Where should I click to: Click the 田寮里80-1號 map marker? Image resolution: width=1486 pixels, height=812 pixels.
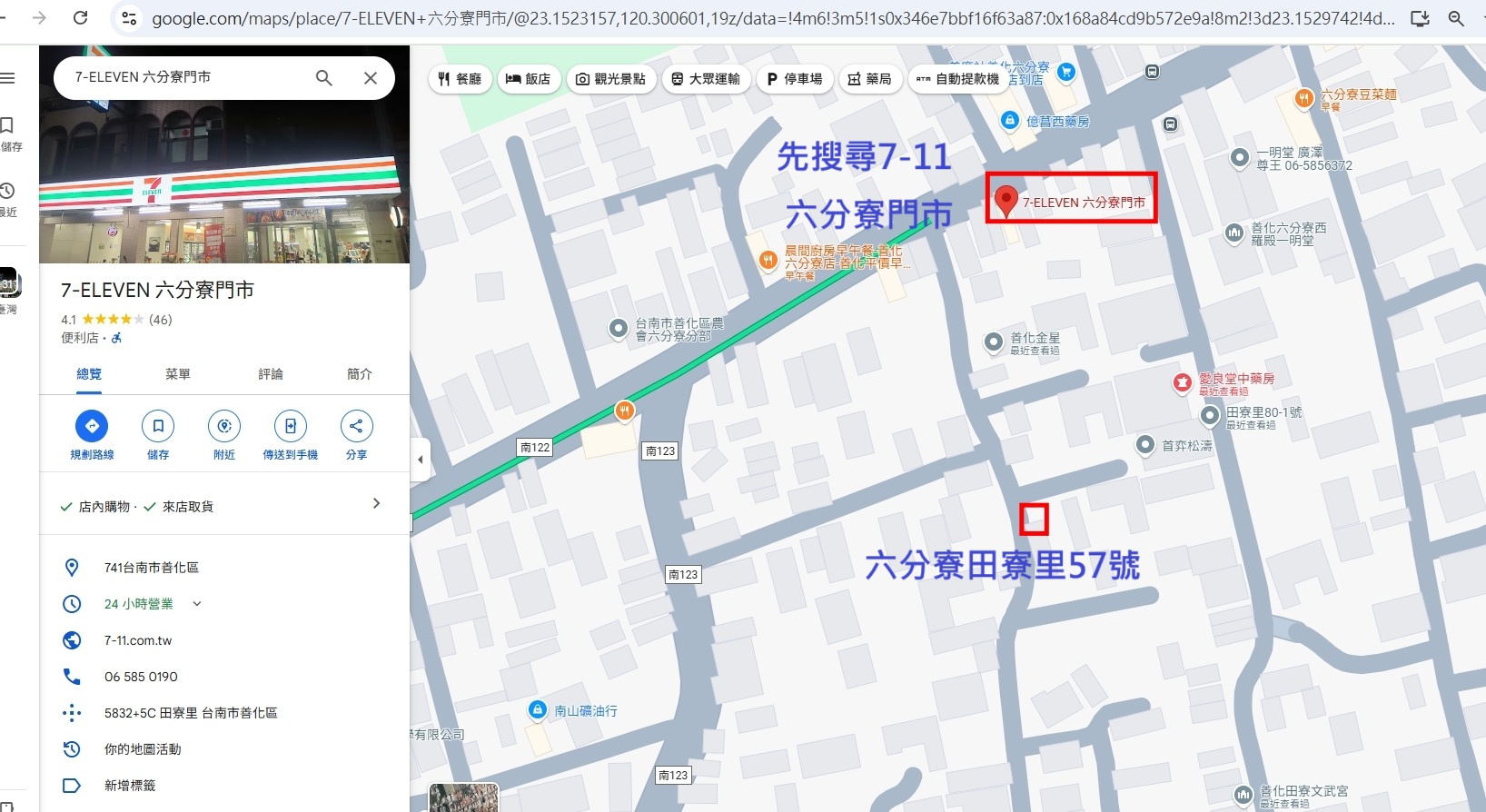(x=1210, y=416)
